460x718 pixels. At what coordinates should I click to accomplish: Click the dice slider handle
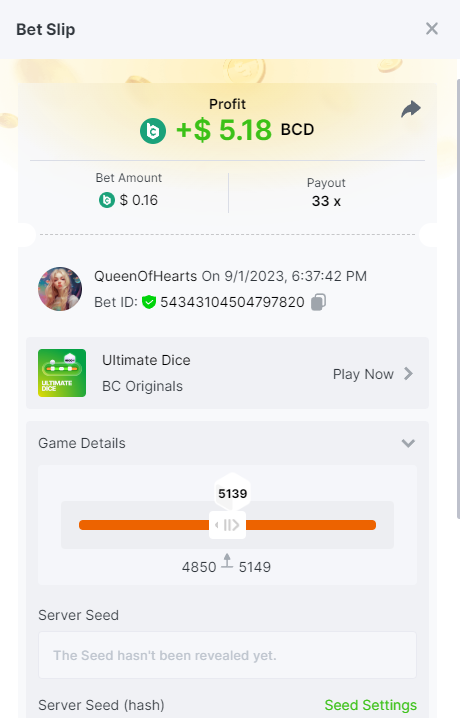click(x=227, y=525)
